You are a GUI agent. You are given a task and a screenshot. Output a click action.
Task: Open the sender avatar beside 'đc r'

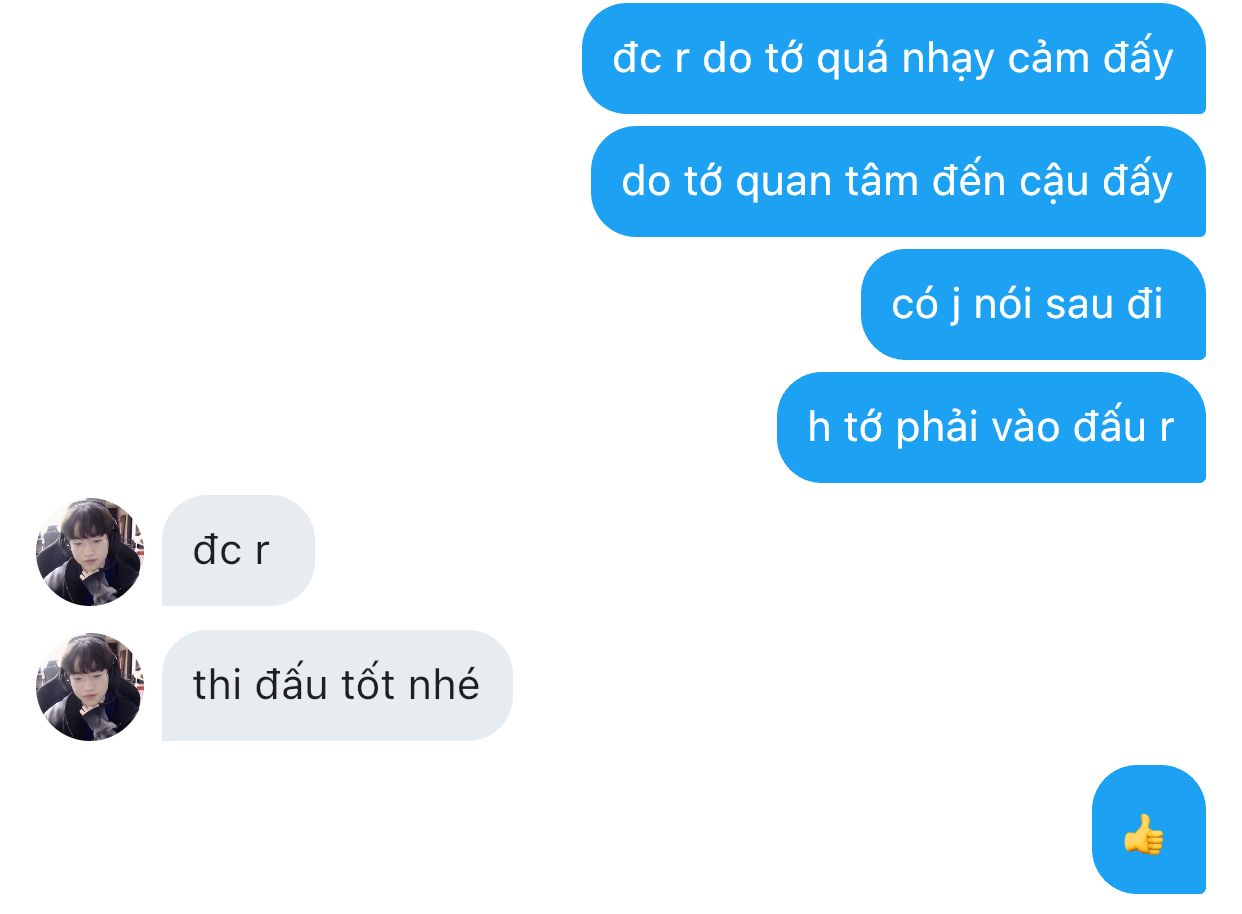90,551
